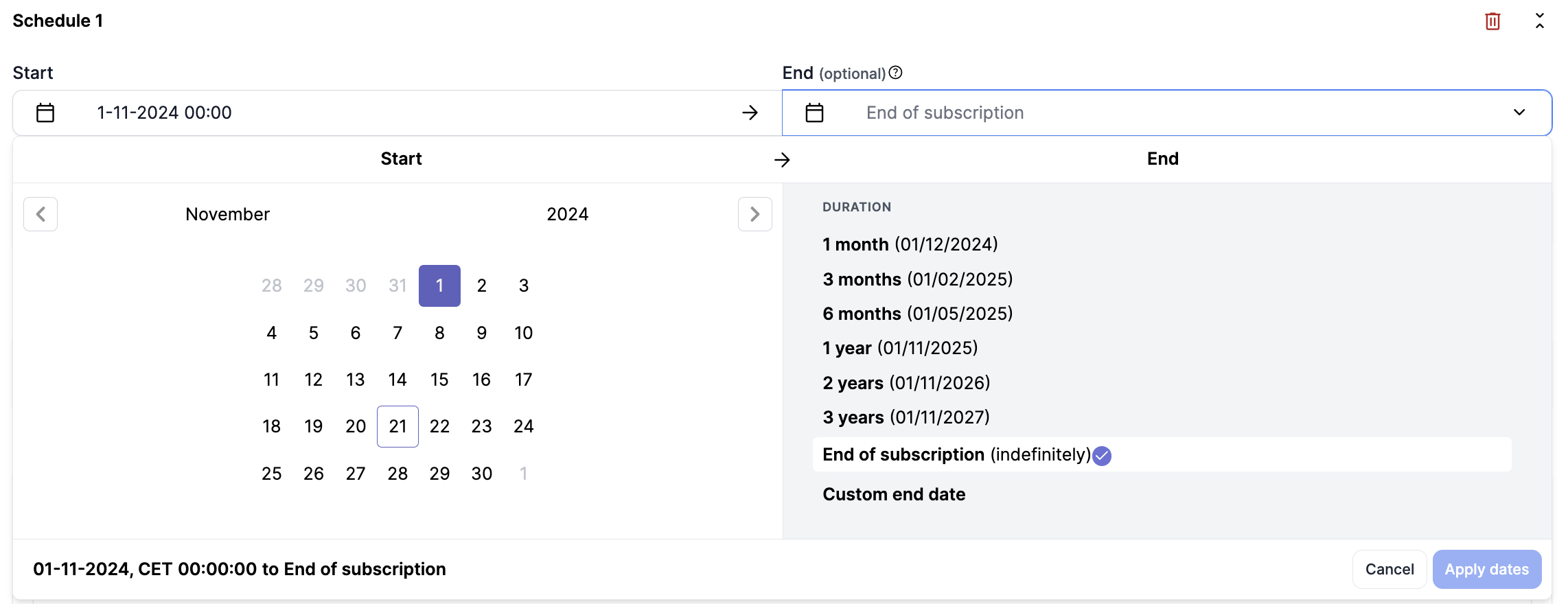Pick the 6 months duration option
The height and width of the screenshot is (604, 1568).
(x=917, y=314)
